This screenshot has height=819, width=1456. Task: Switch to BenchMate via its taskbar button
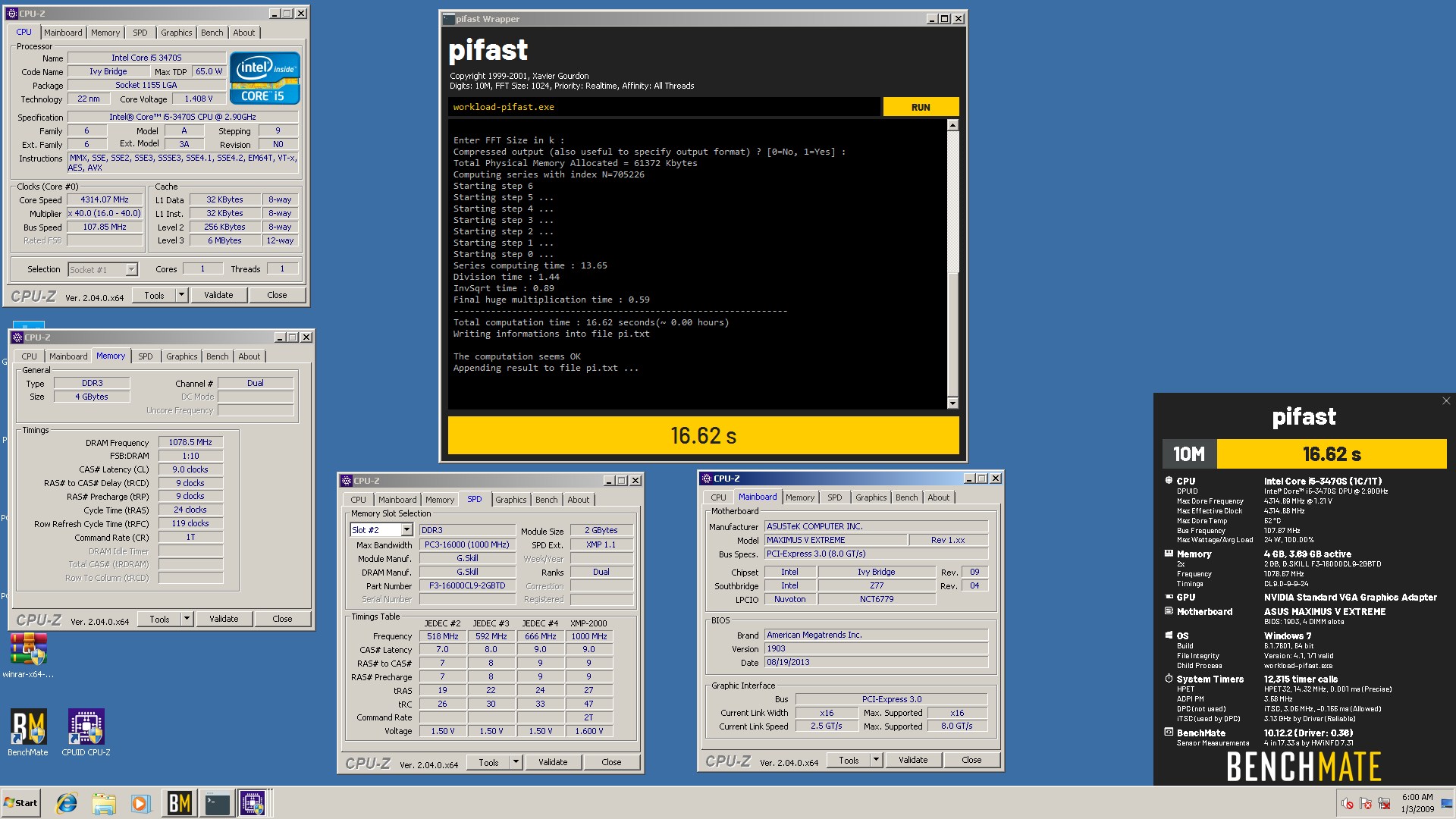pos(179,803)
